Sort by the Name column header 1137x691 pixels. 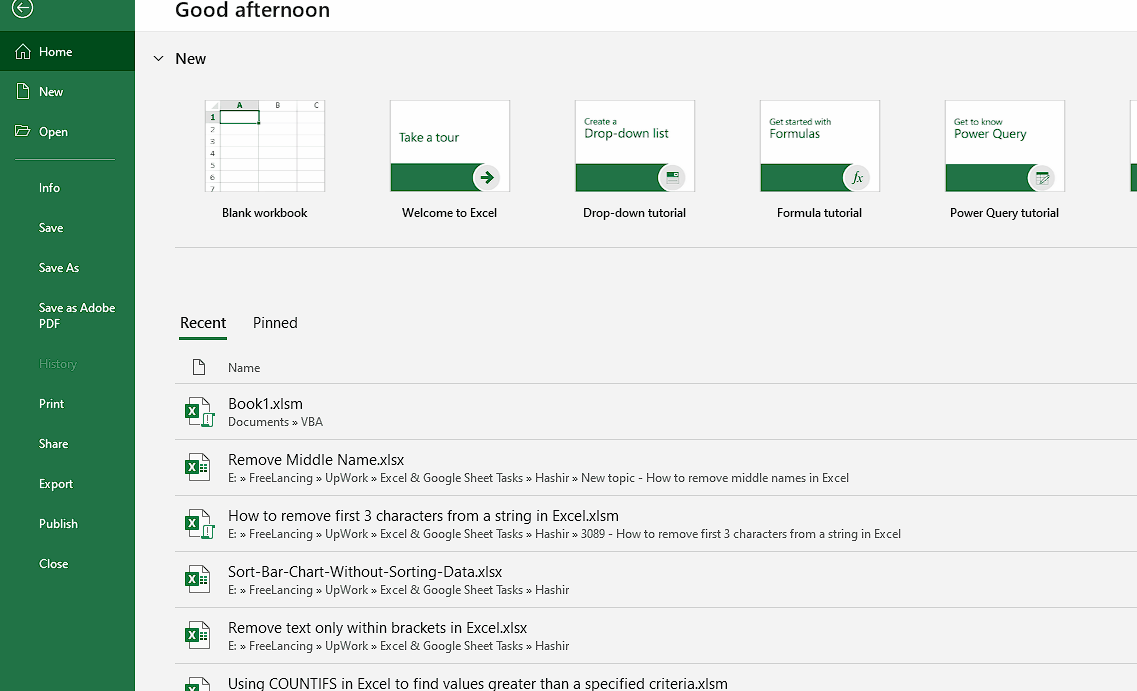[x=244, y=368]
